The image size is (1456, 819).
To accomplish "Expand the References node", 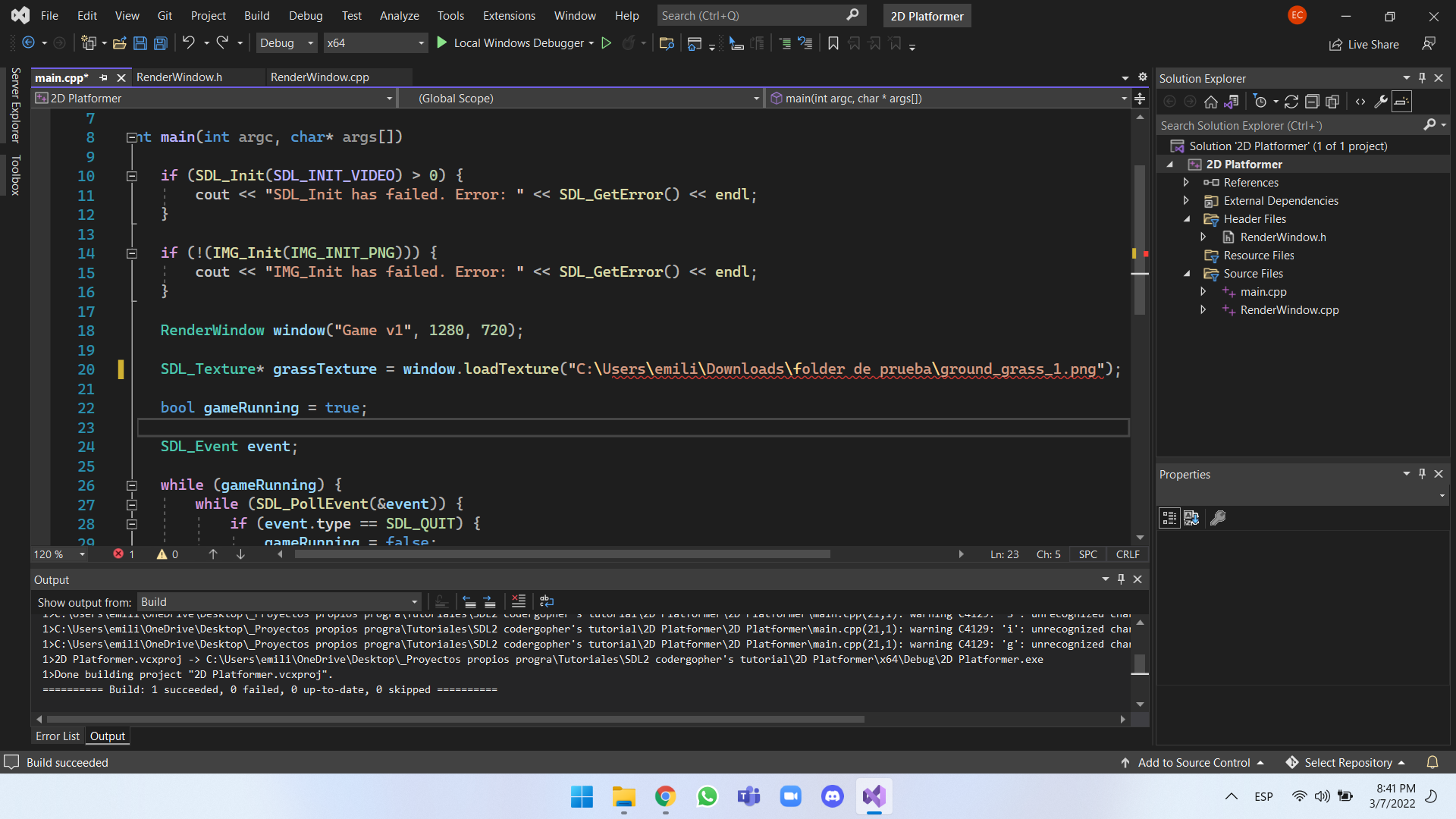I will tap(1186, 182).
